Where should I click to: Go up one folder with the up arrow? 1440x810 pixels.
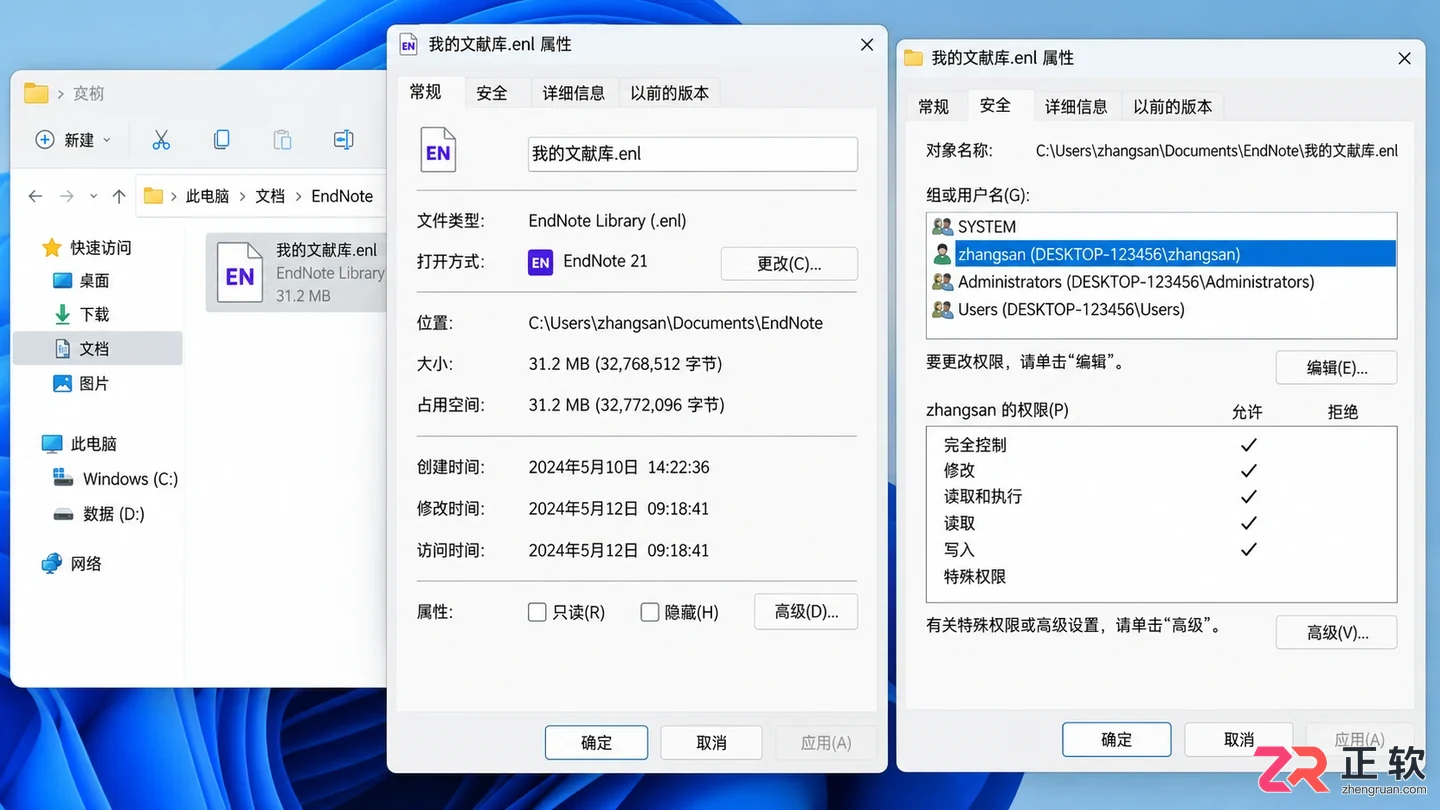[x=119, y=196]
